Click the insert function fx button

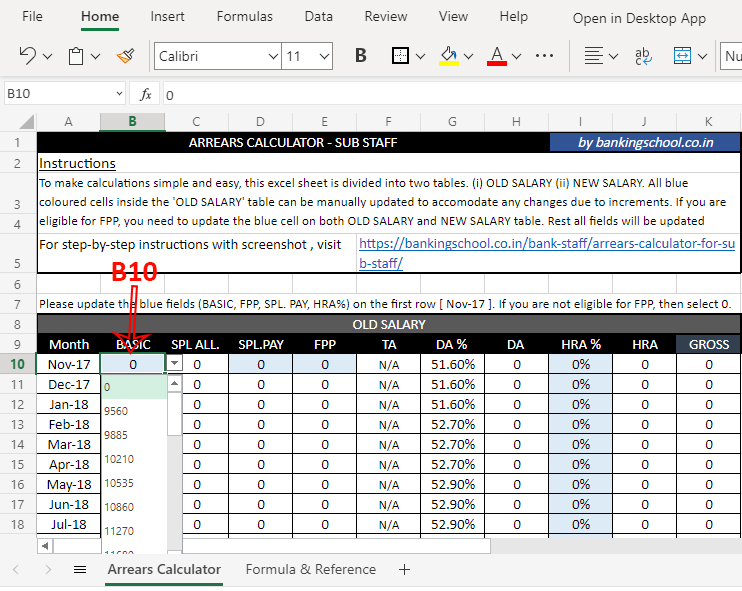pos(146,94)
